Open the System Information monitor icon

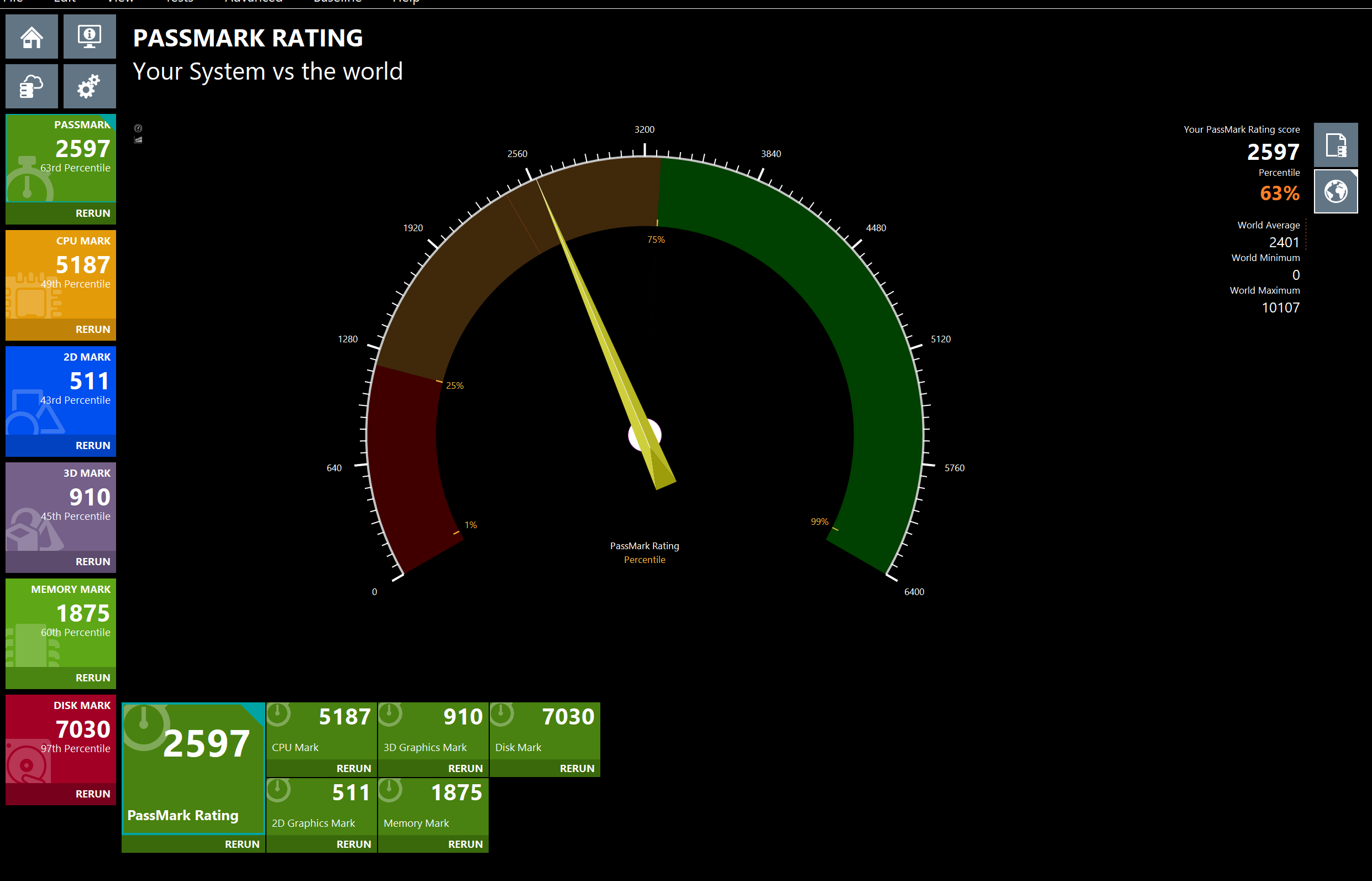[90, 37]
